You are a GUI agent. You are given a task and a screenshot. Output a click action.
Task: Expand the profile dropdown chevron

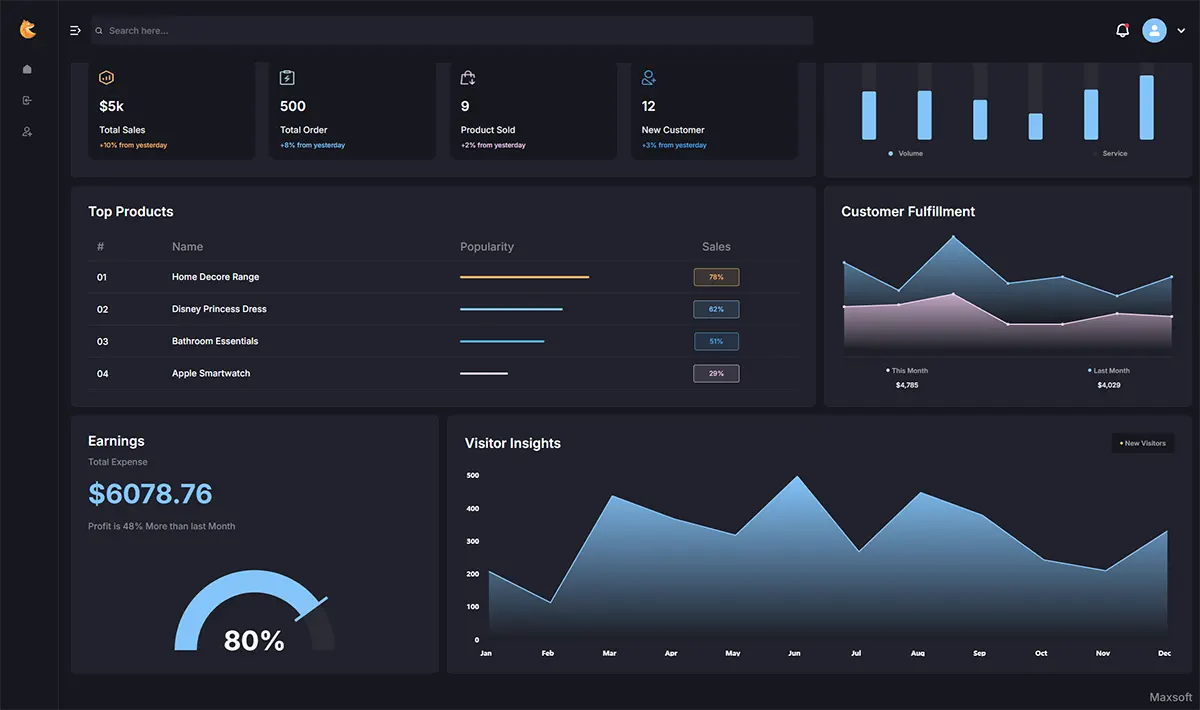click(x=1181, y=31)
